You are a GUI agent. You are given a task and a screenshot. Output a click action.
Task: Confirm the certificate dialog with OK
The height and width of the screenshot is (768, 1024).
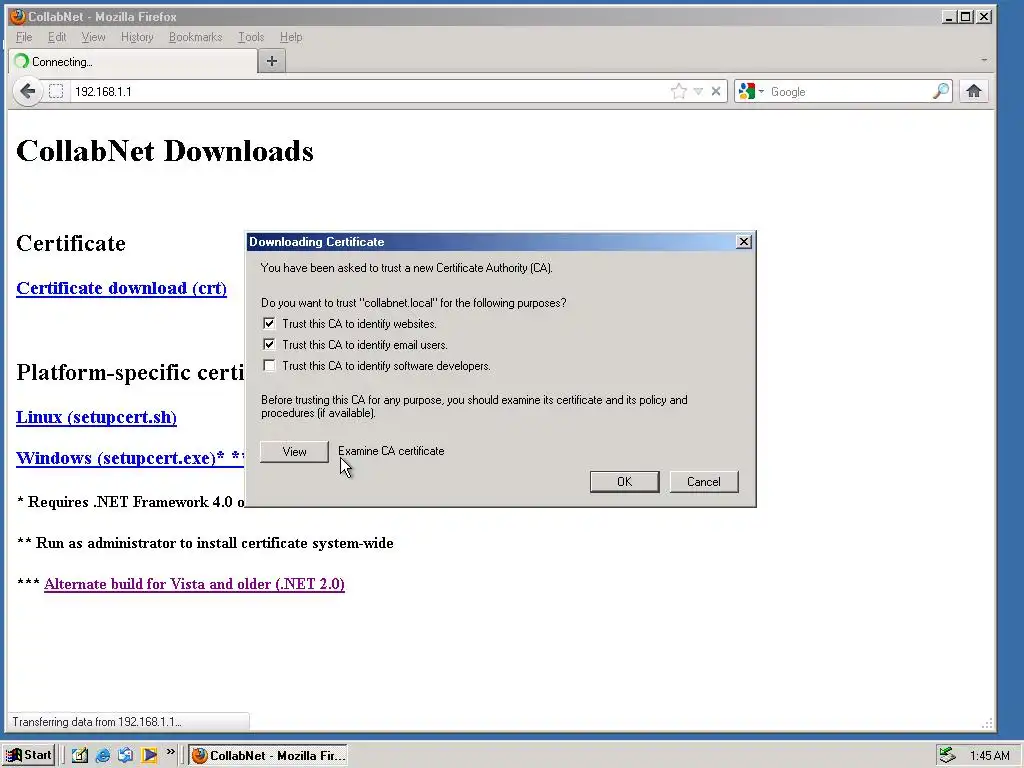[624, 481]
